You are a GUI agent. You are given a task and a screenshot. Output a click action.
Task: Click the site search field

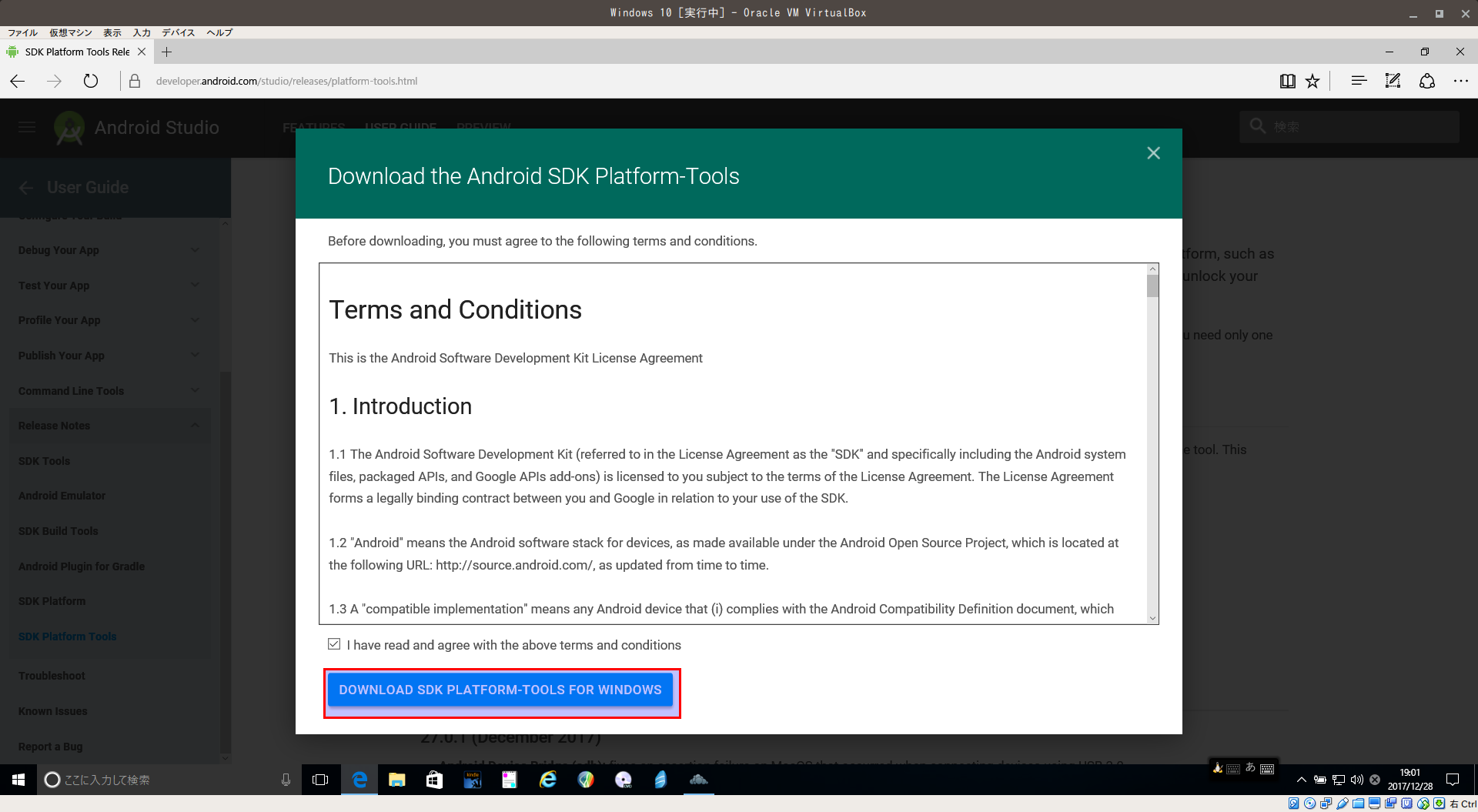click(x=1349, y=126)
